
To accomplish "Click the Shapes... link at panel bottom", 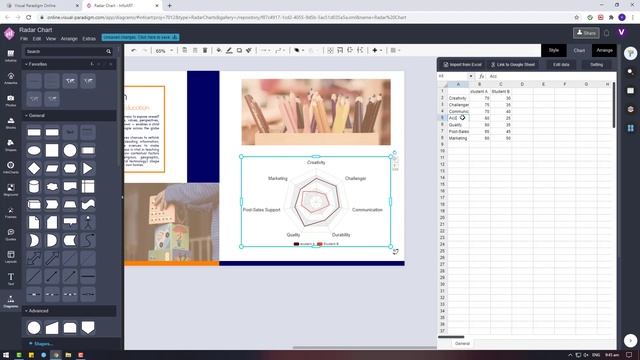I will [x=41, y=343].
